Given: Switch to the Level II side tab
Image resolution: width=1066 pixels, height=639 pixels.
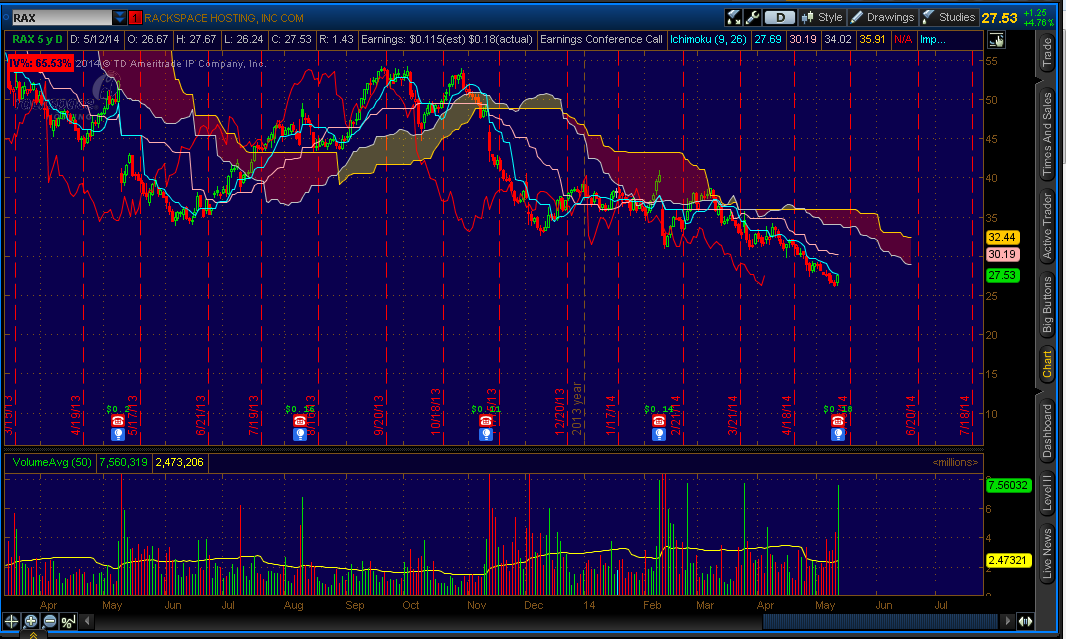Looking at the screenshot, I should [1048, 493].
